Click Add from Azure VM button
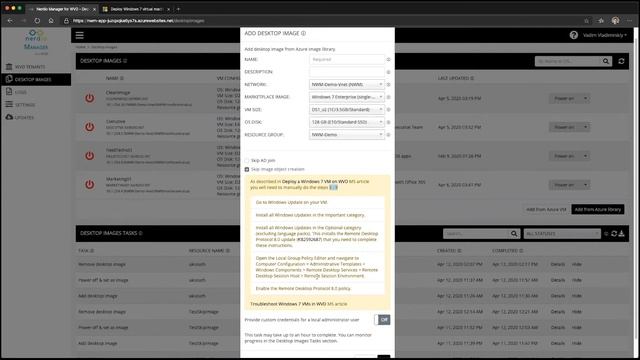Viewport: 640px width, 360px height. (546, 209)
